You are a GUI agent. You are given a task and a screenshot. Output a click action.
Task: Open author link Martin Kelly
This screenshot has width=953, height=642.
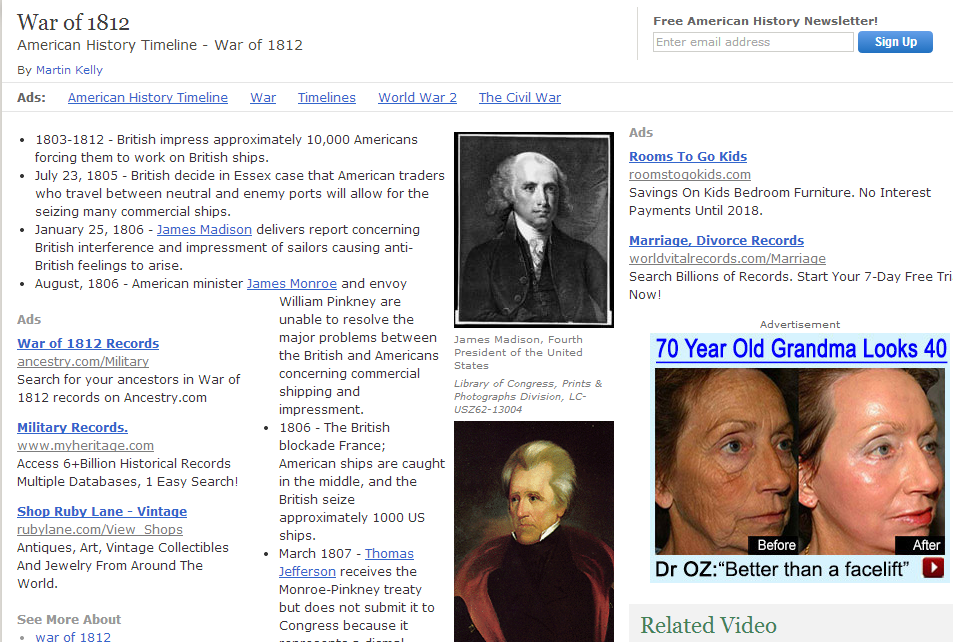pos(69,70)
